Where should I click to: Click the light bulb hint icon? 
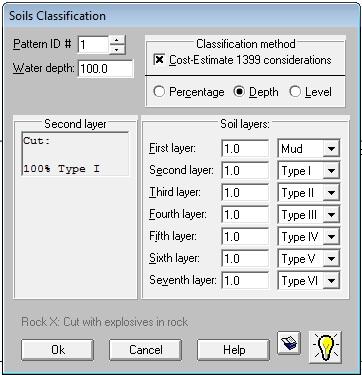point(325,347)
